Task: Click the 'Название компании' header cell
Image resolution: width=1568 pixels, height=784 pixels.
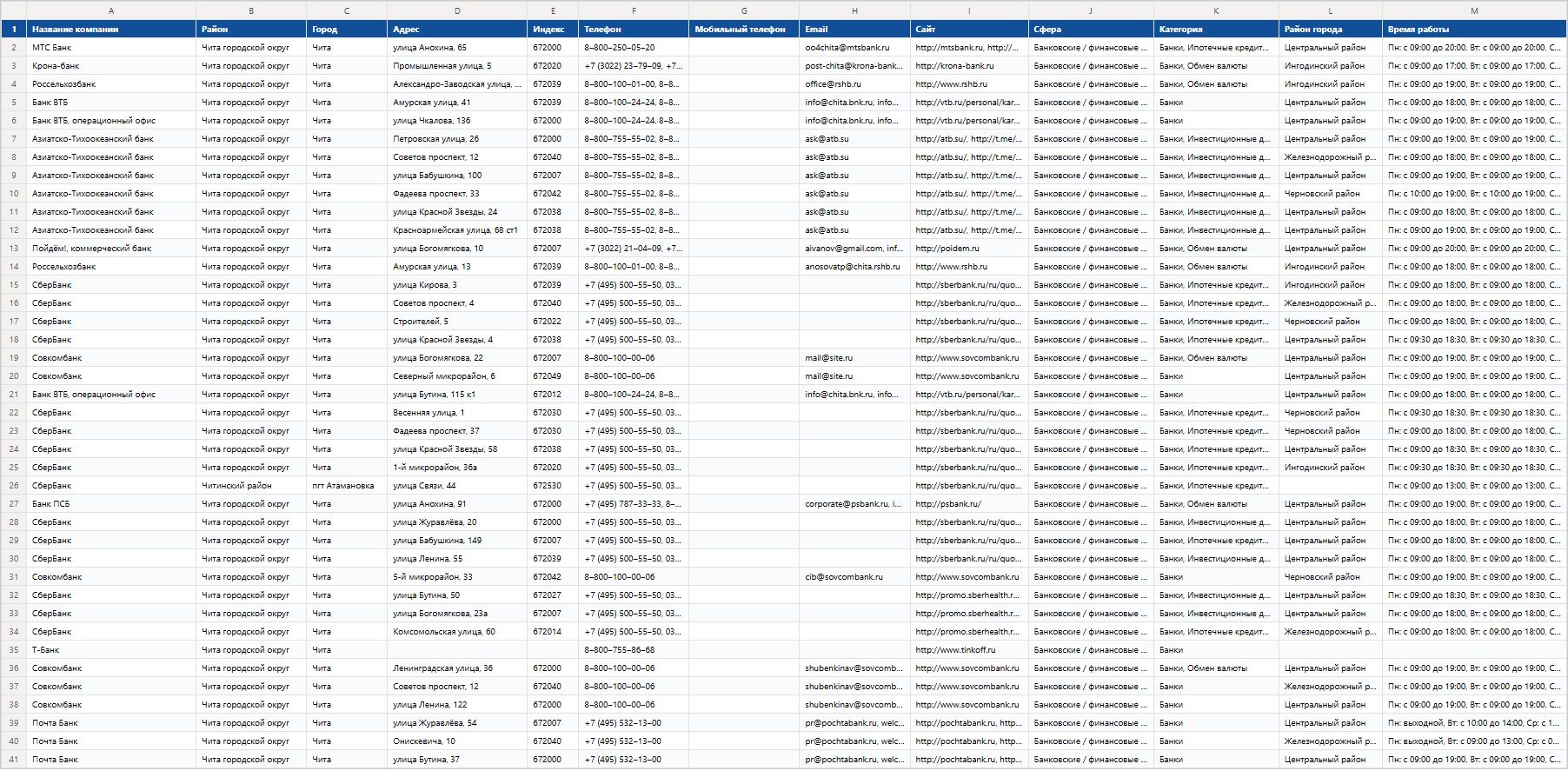Action: tap(111, 30)
